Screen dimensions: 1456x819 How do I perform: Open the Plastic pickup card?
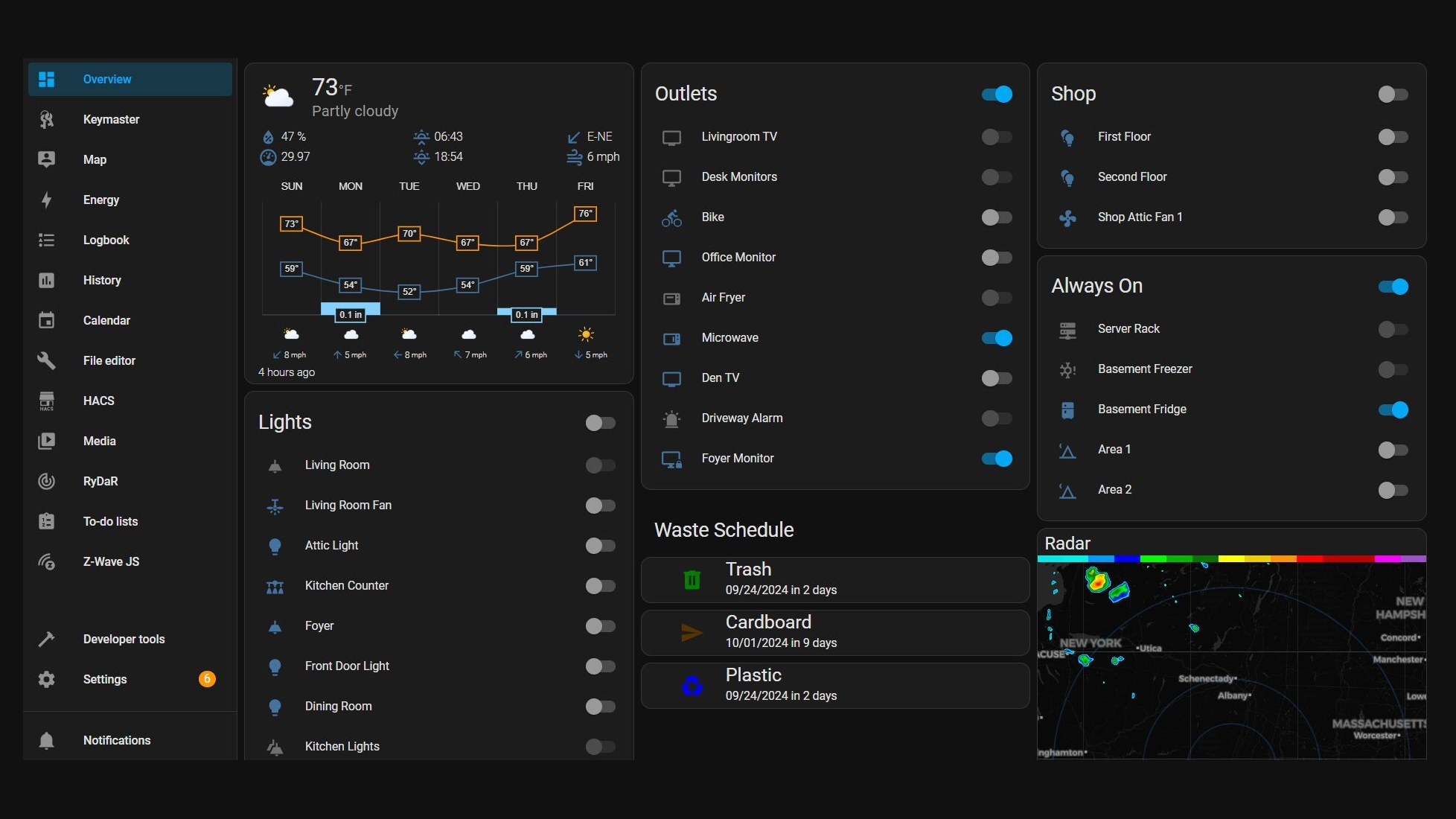click(835, 685)
